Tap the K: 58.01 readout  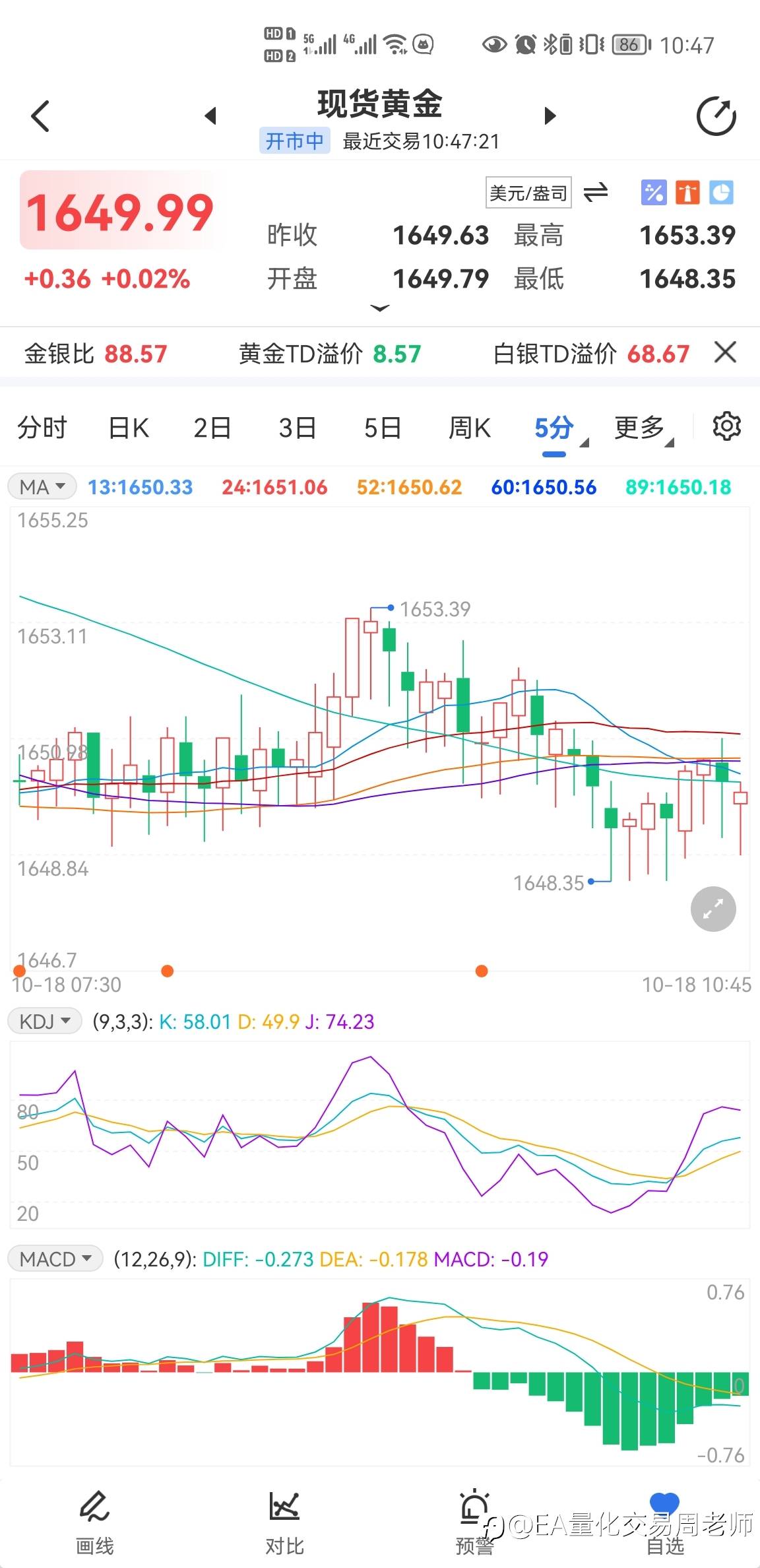195,1022
